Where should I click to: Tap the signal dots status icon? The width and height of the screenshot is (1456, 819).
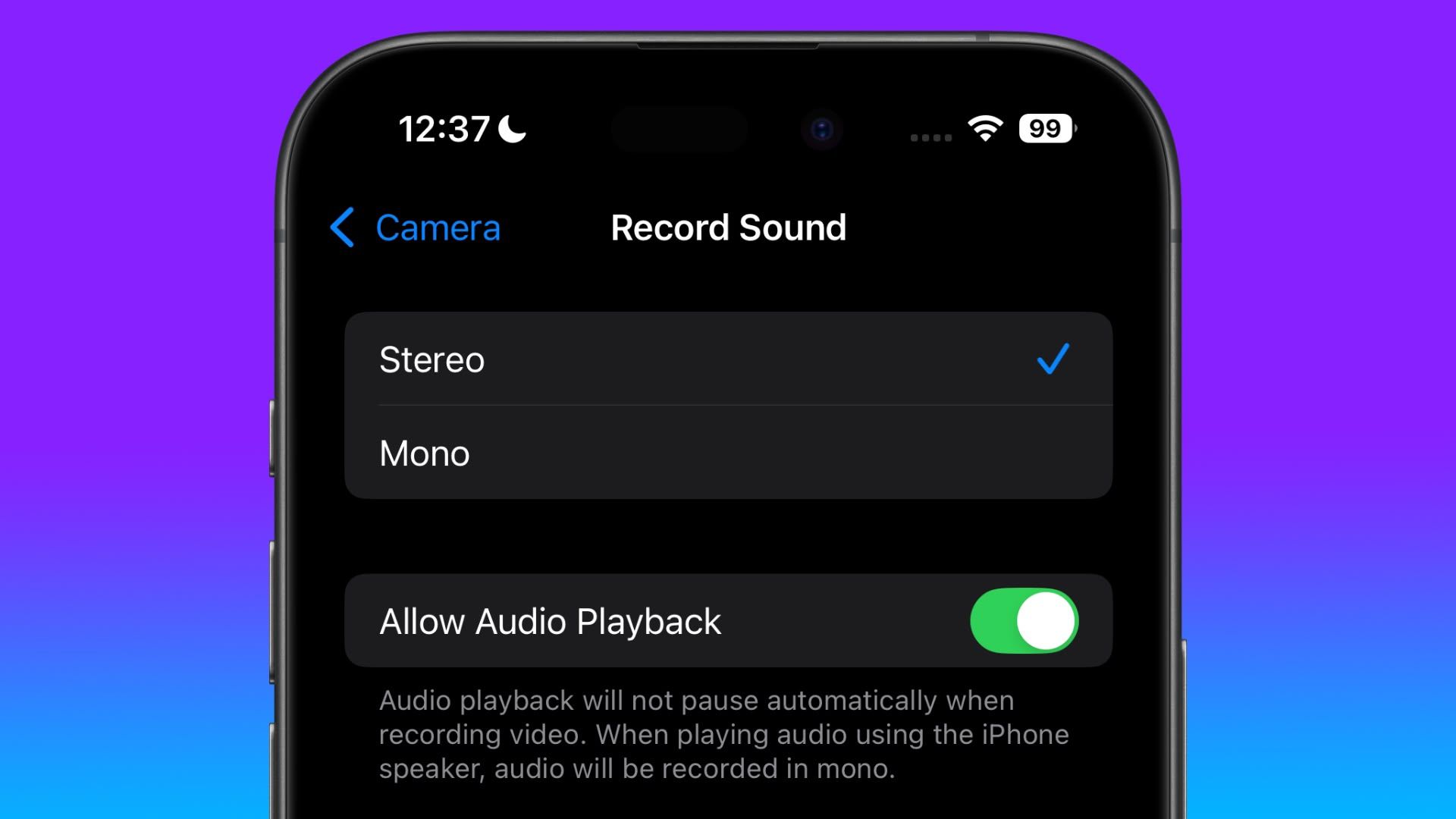[928, 135]
